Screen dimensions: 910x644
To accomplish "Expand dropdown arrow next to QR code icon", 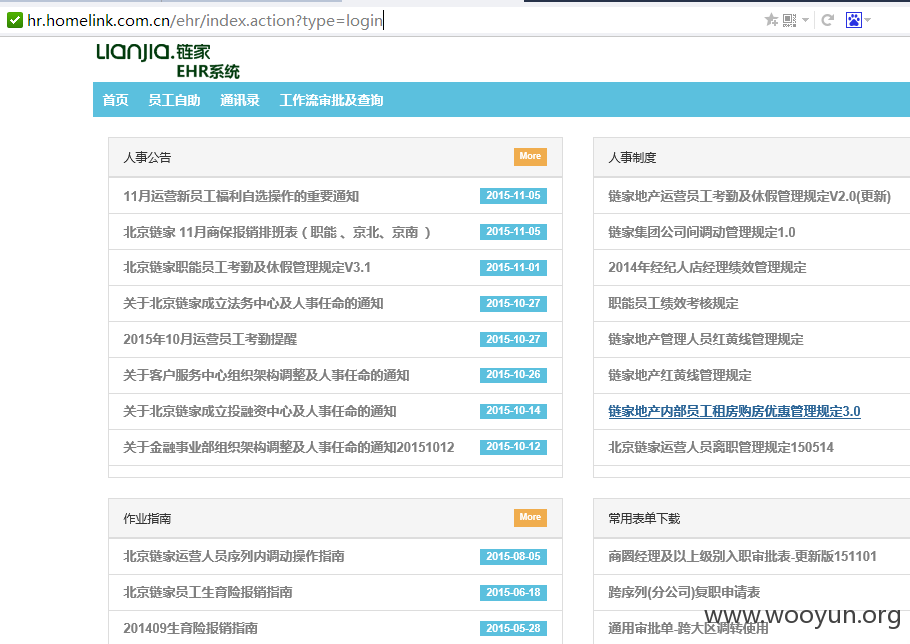I will 806,20.
